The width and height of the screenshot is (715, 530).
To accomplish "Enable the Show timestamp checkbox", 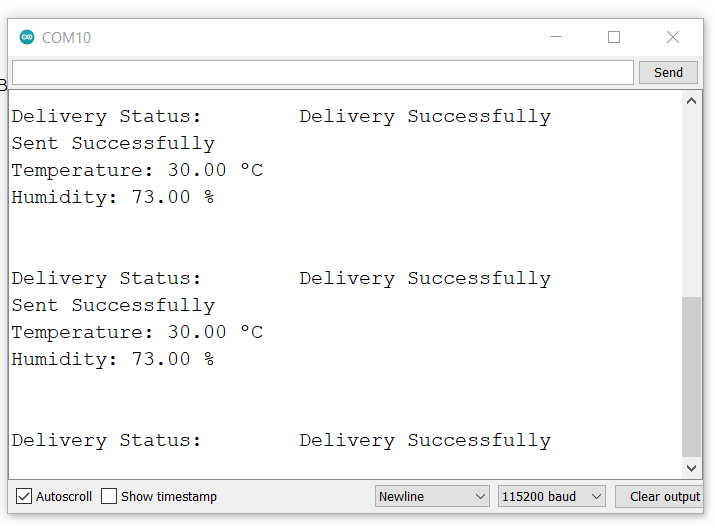I will [x=109, y=496].
